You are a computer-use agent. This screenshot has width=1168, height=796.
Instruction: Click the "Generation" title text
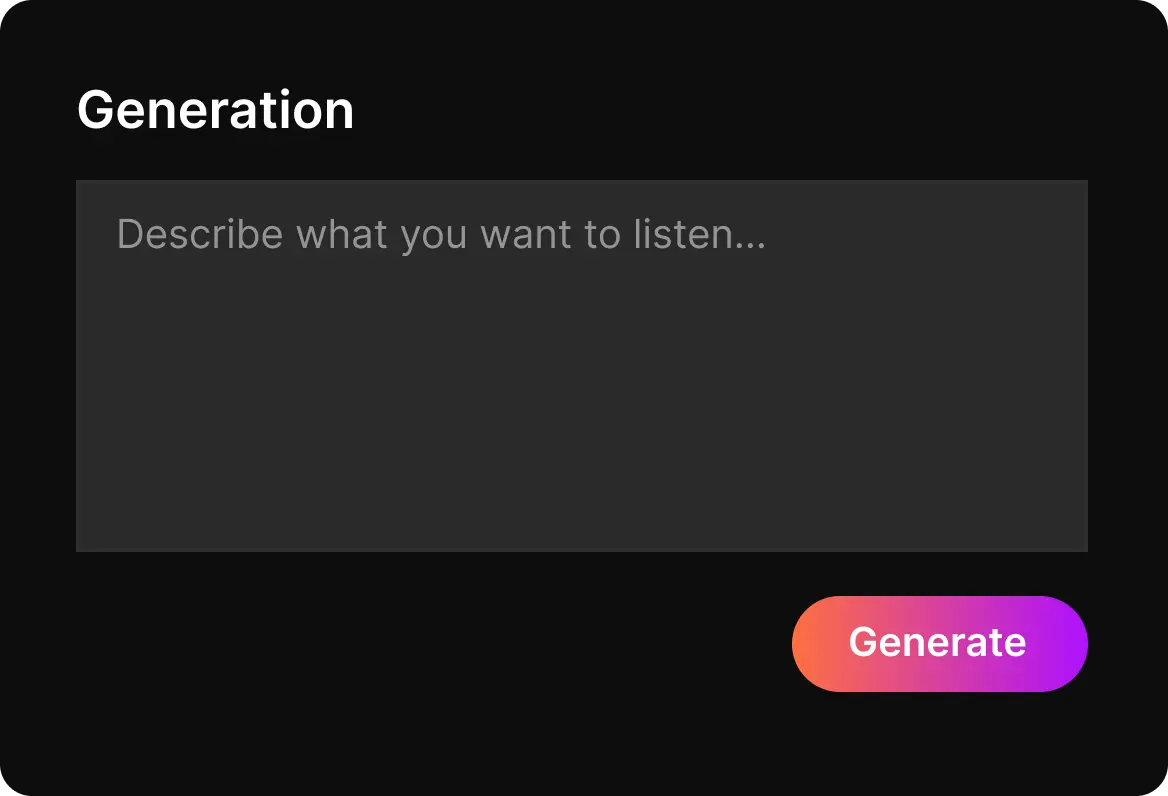[215, 110]
